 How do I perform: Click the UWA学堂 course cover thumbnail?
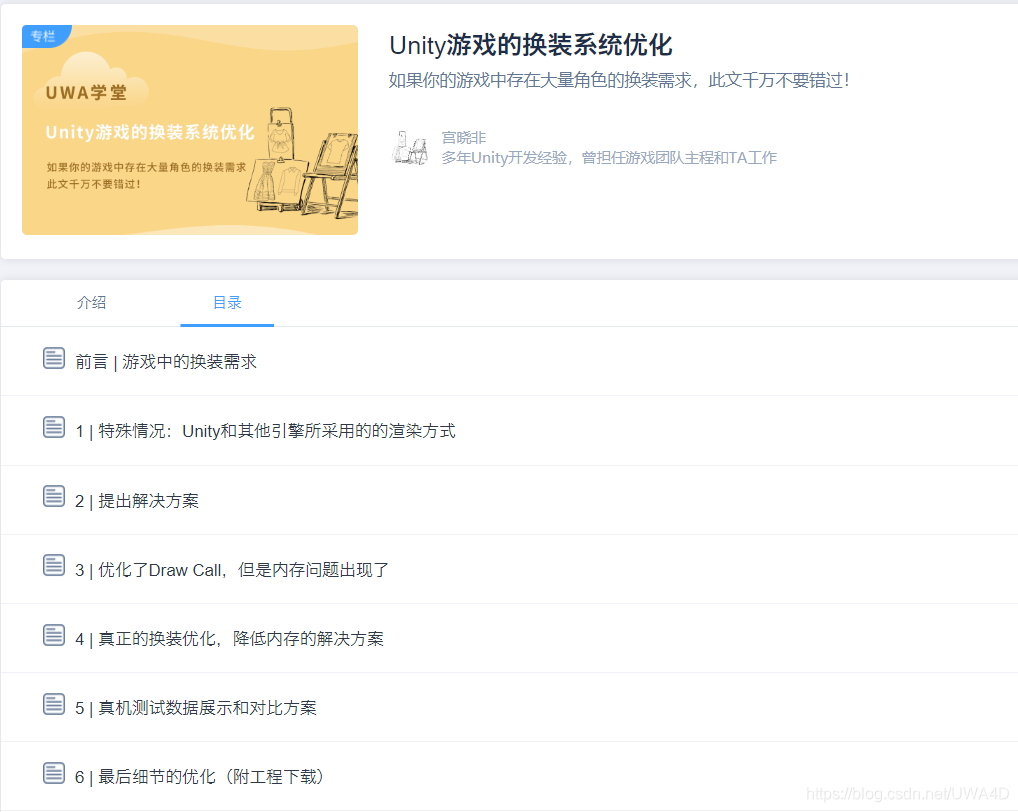click(190, 130)
